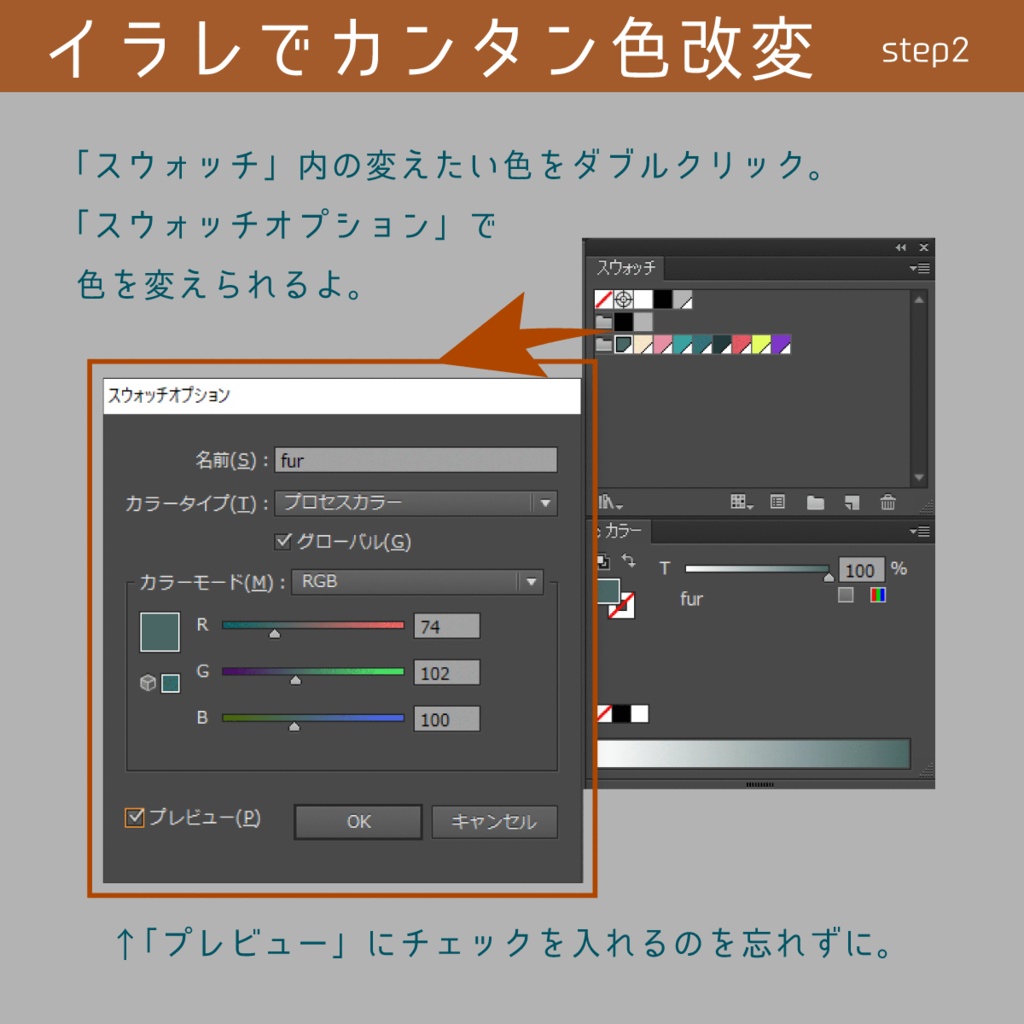This screenshot has width=1024, height=1024.
Task: Delete a swatch using the trash icon
Action: click(x=887, y=502)
